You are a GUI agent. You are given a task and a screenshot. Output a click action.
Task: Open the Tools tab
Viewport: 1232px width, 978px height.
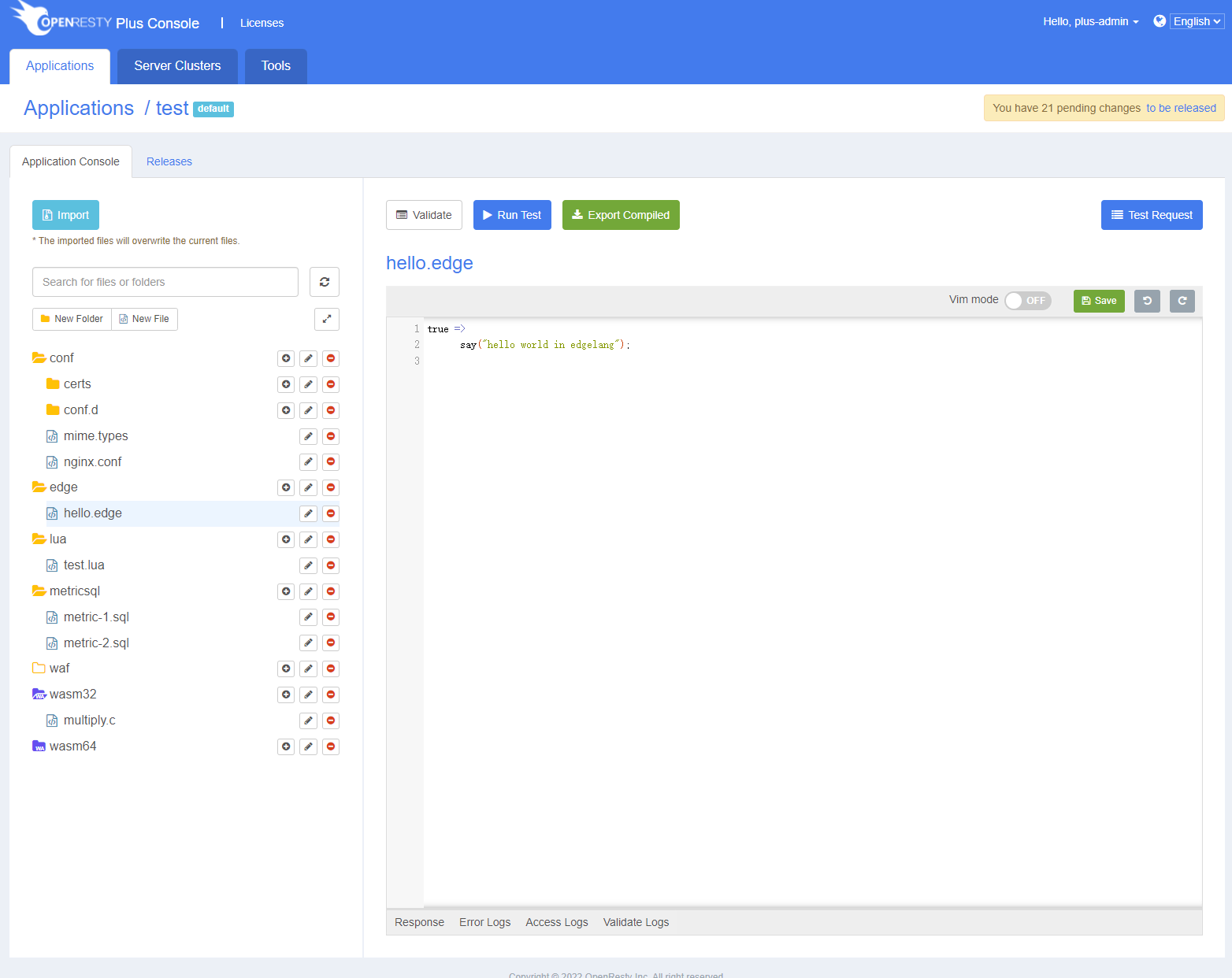(x=276, y=66)
